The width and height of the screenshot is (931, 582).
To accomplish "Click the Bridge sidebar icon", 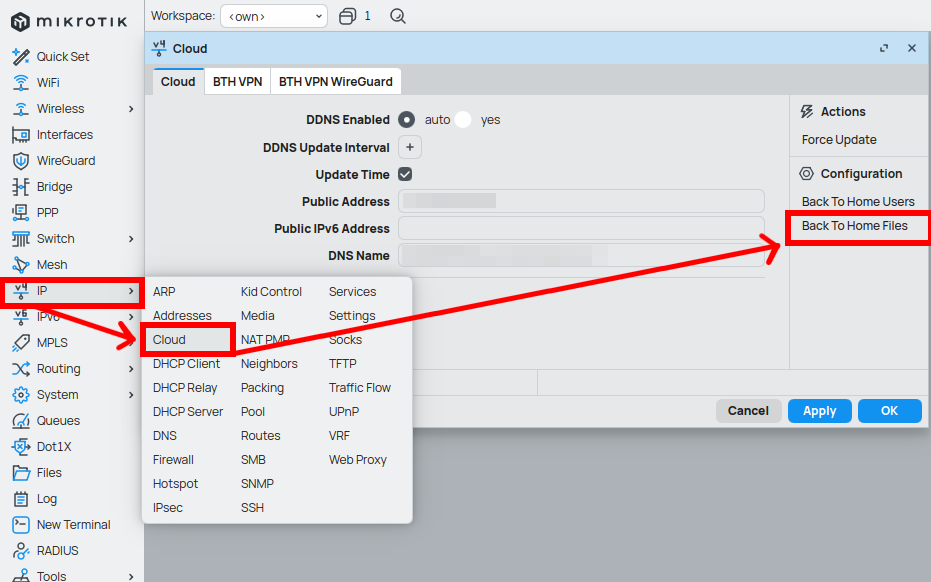I will click(21, 187).
